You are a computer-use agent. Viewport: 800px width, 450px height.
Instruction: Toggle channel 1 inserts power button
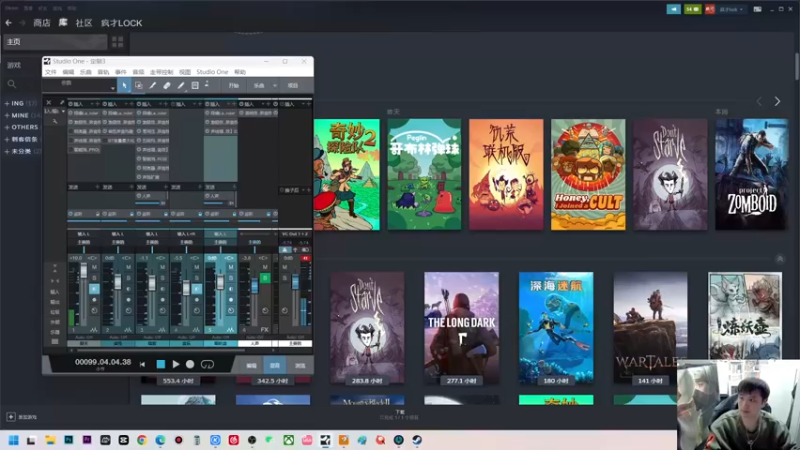coord(71,104)
